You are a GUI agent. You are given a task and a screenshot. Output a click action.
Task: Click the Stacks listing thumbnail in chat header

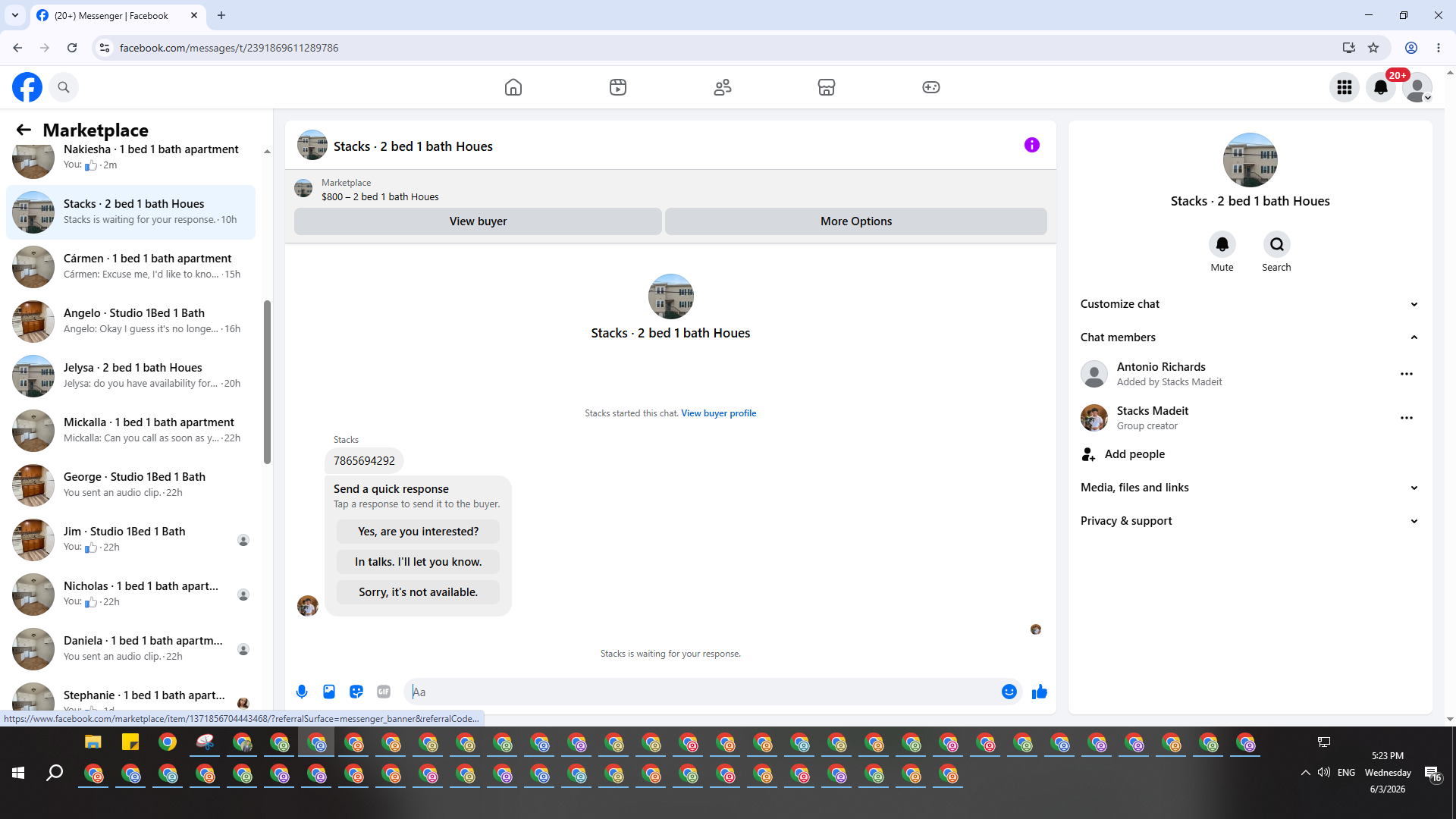(312, 146)
